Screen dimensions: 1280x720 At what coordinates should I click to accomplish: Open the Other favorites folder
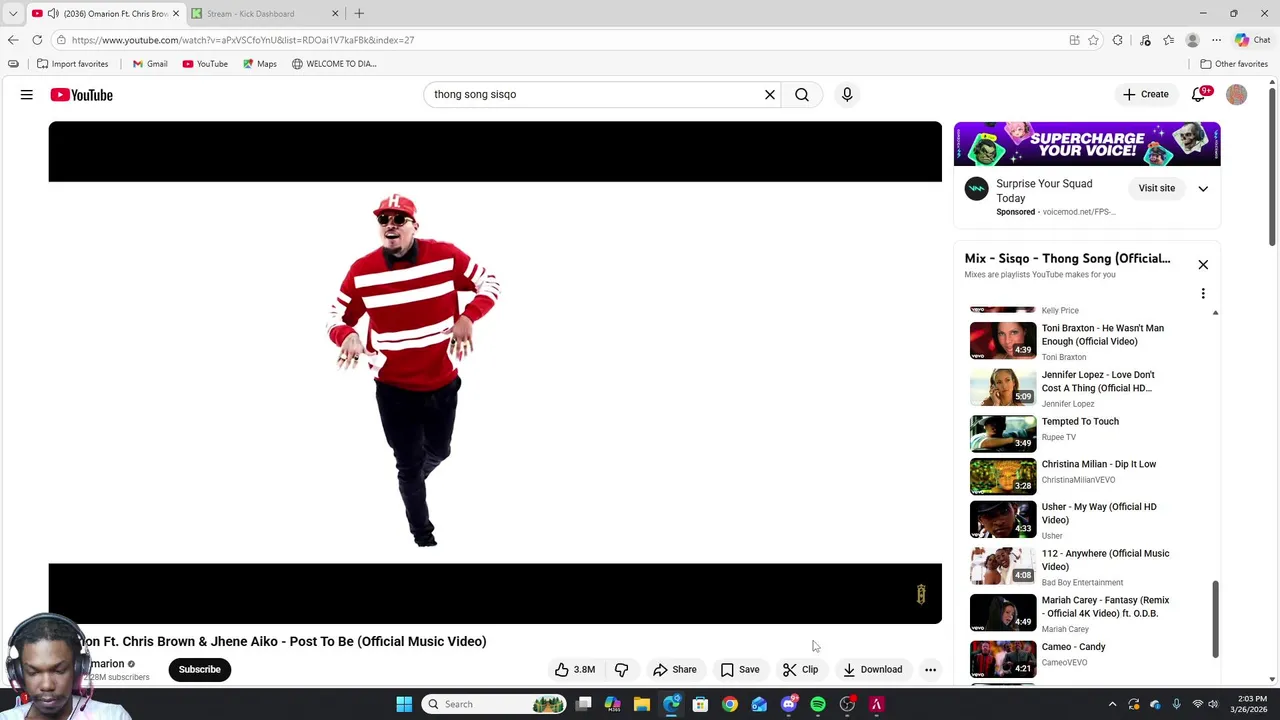tap(1234, 64)
